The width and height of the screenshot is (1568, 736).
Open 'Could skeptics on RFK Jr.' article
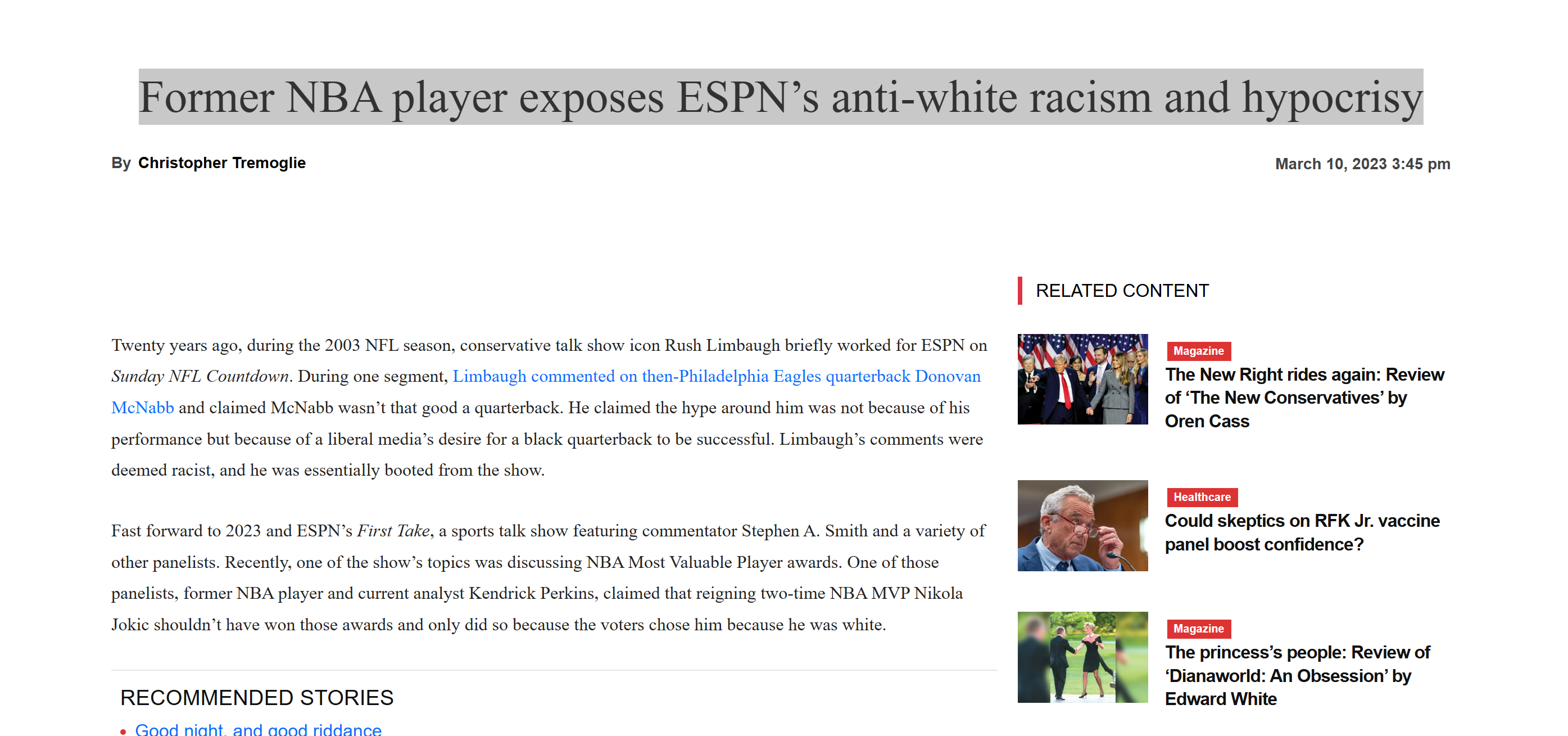[1302, 521]
